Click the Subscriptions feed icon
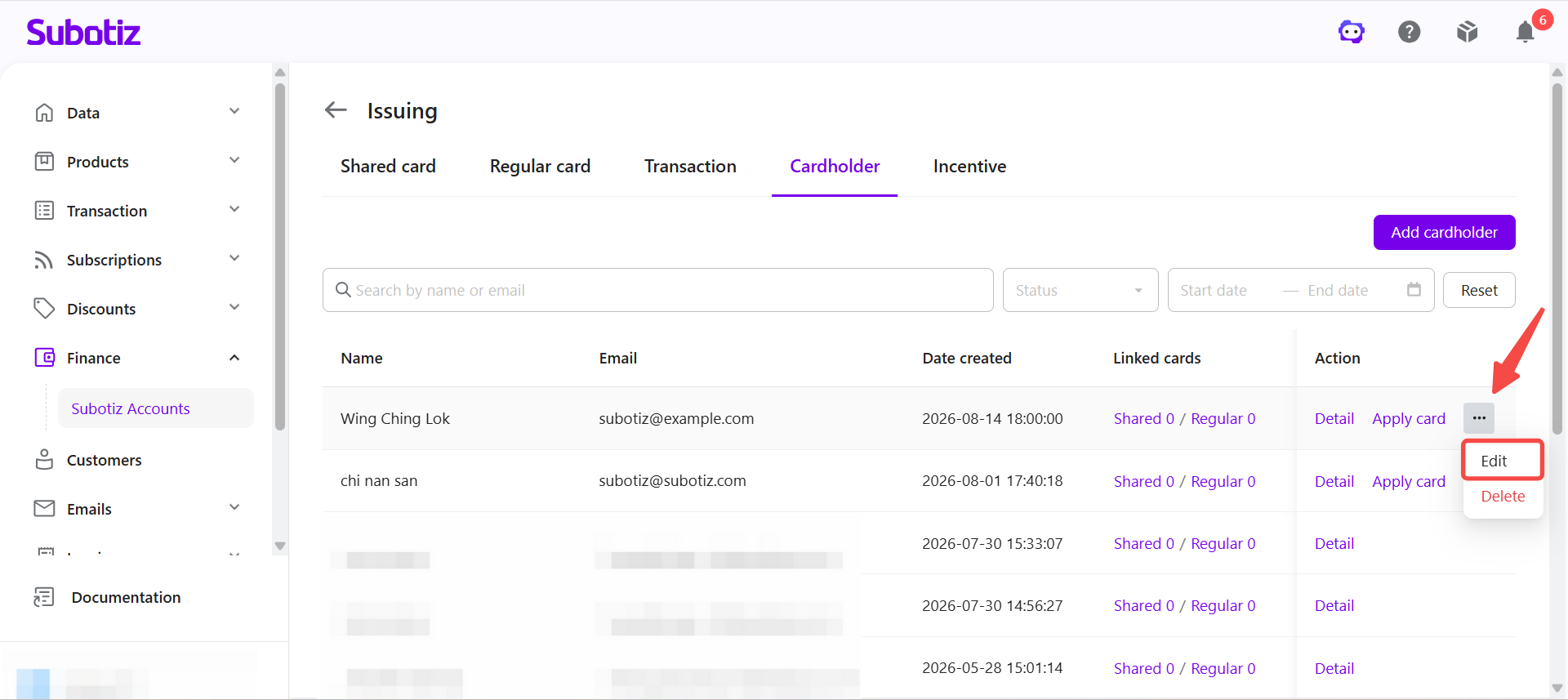The height and width of the screenshot is (700, 1568). (x=44, y=260)
